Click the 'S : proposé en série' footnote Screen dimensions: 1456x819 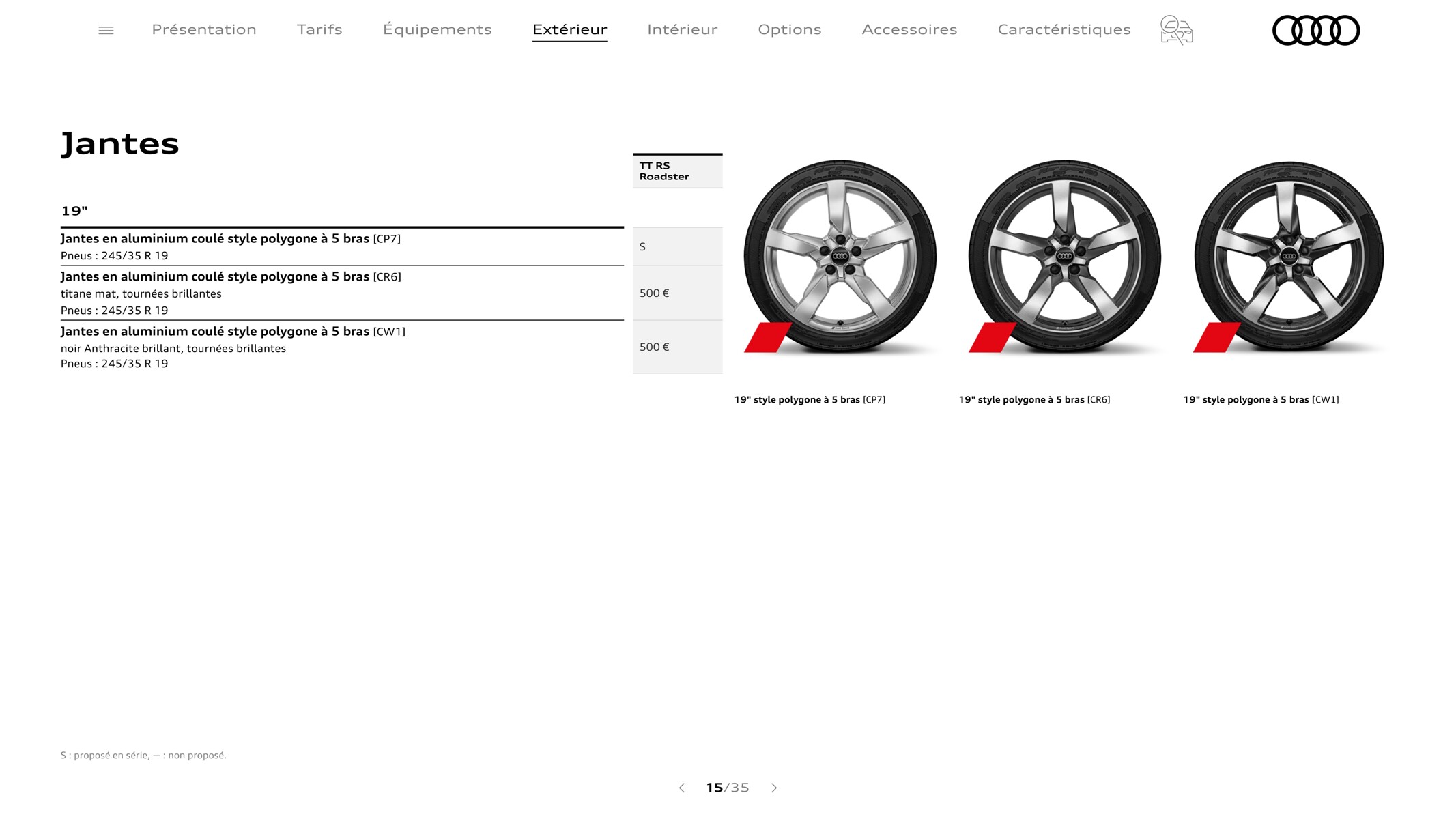coord(143,756)
